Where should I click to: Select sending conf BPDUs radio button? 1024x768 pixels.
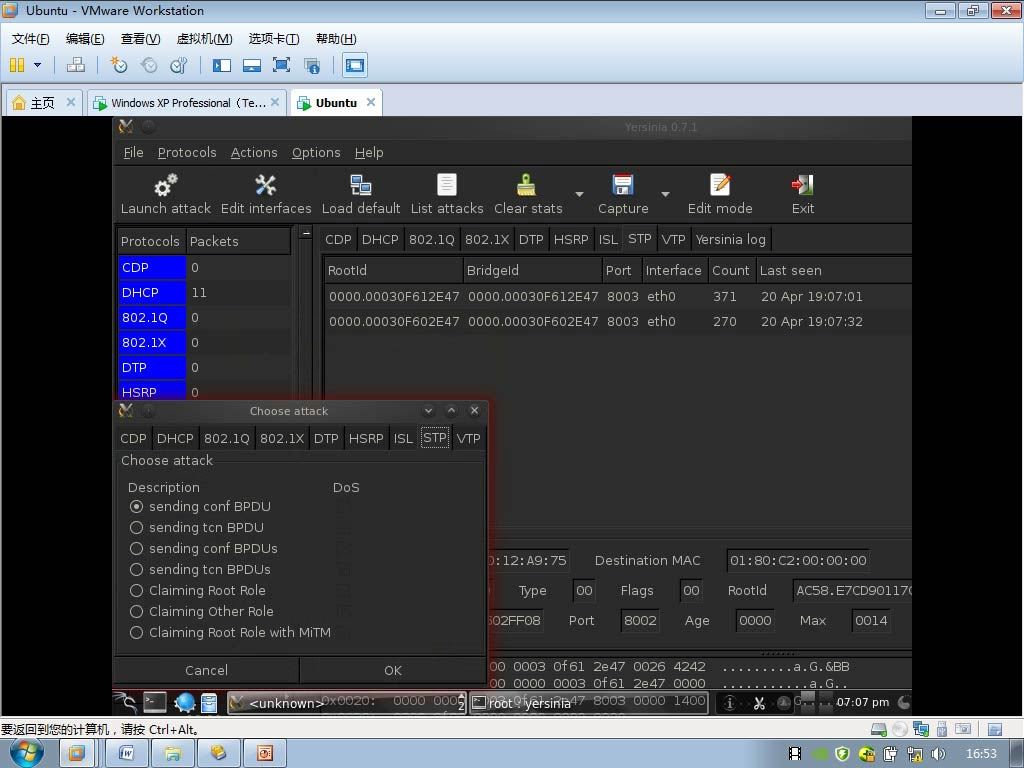136,549
